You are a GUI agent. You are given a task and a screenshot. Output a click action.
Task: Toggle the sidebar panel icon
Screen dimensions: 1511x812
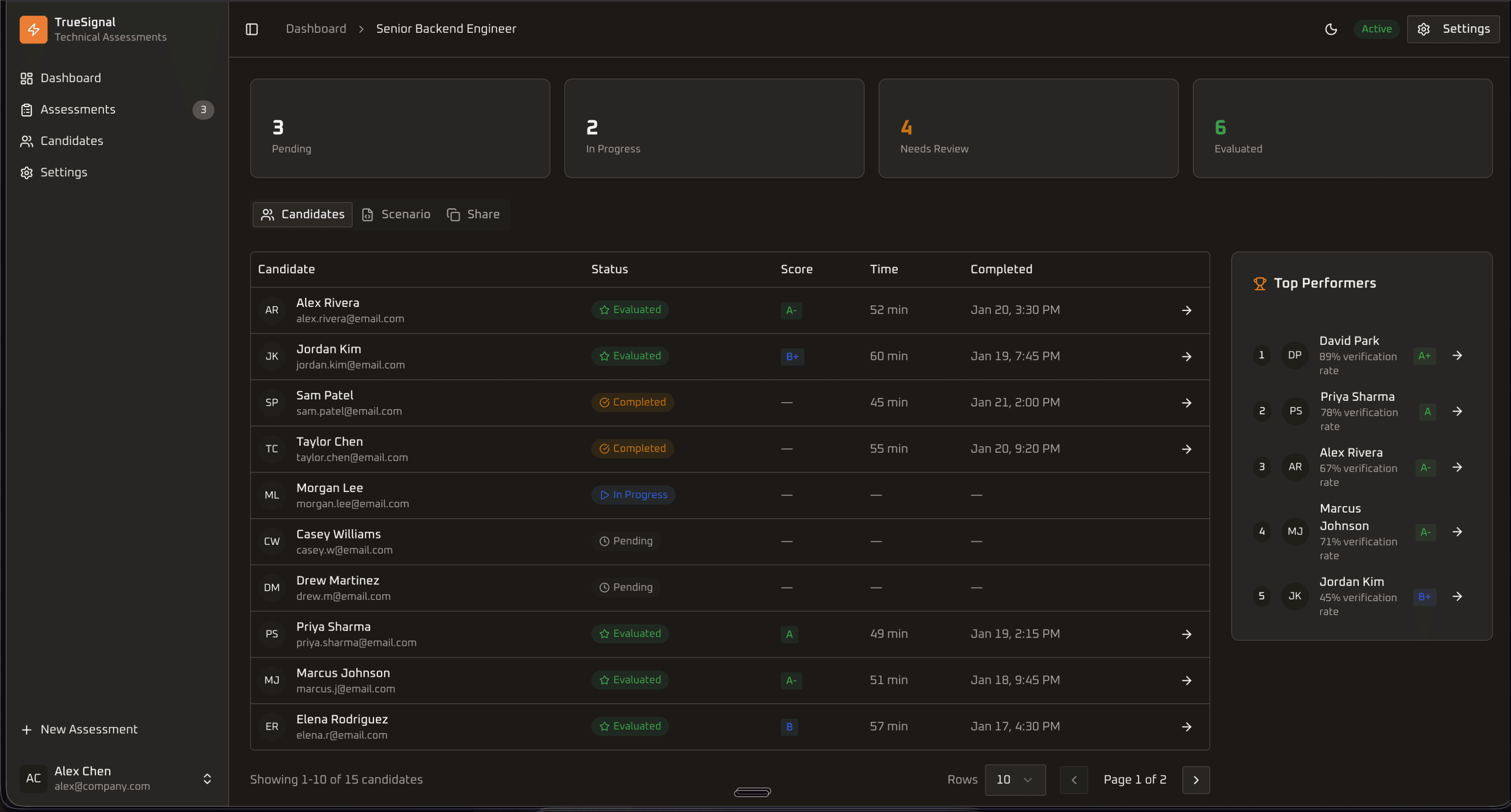[x=252, y=29]
